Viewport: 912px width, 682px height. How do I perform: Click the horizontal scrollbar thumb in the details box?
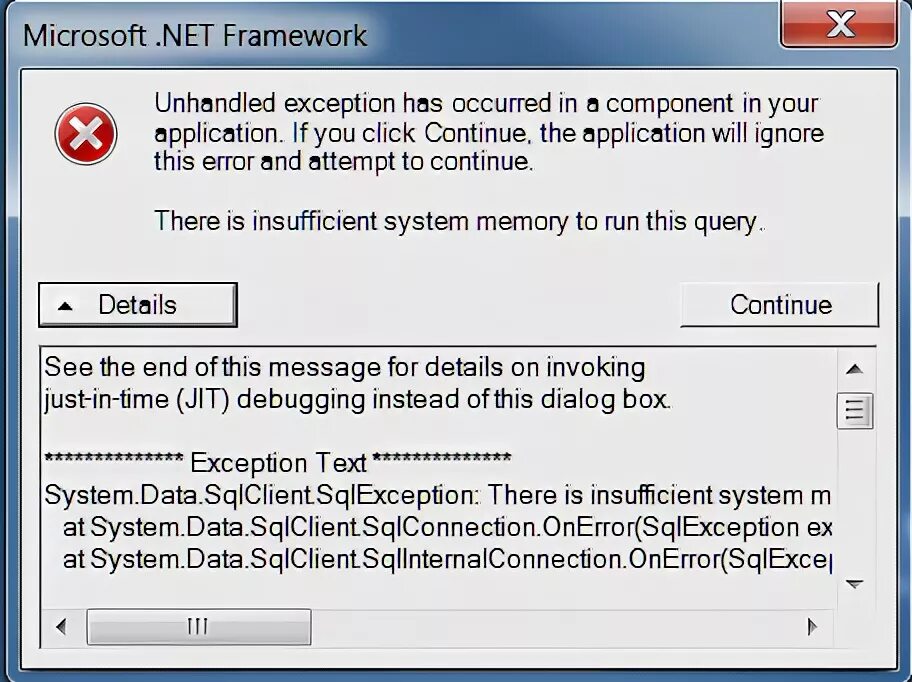[x=199, y=626]
